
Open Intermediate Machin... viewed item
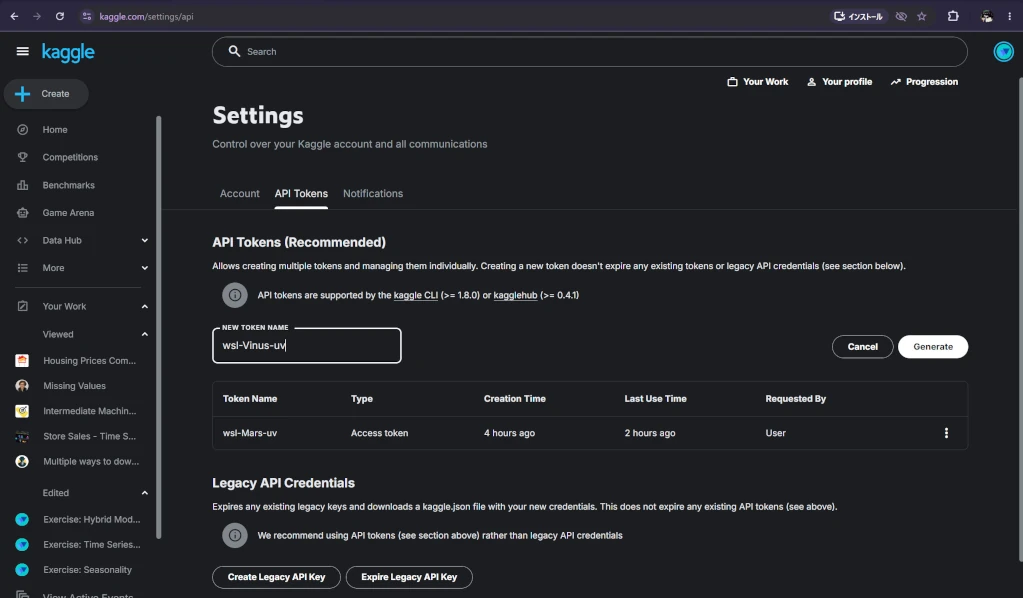(89, 411)
